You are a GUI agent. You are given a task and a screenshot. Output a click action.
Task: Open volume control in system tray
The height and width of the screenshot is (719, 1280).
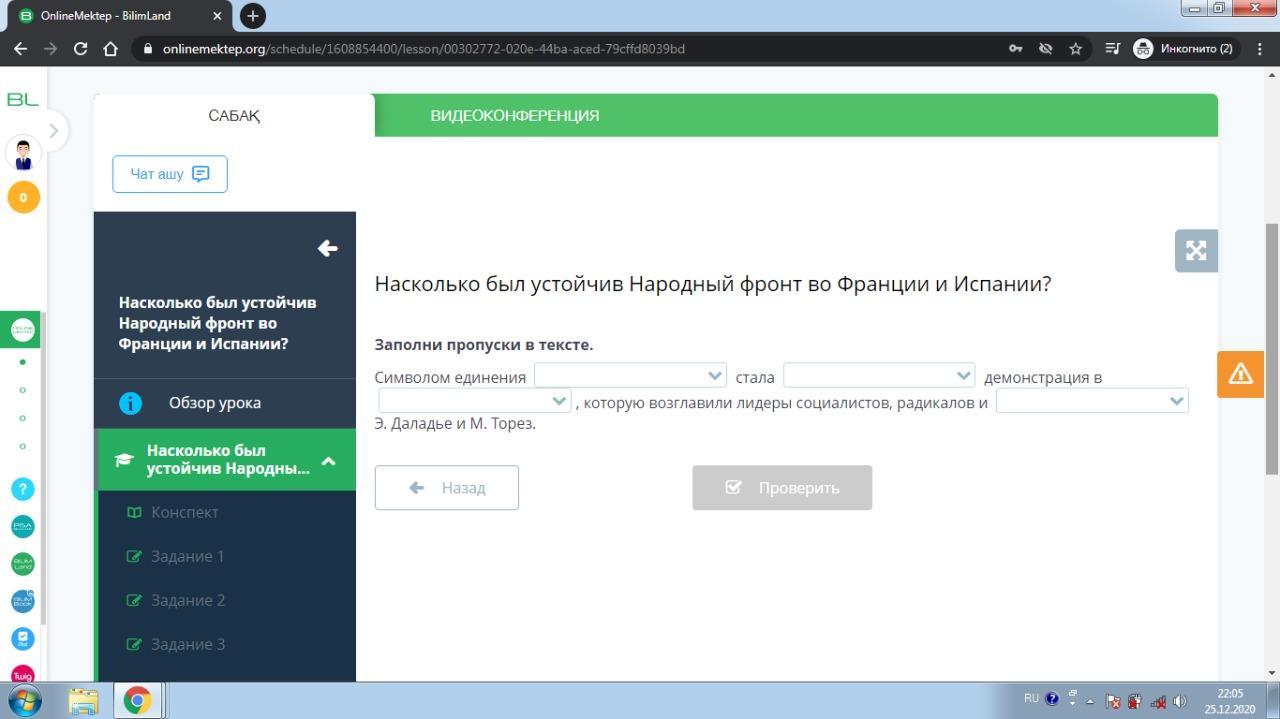point(1180,701)
